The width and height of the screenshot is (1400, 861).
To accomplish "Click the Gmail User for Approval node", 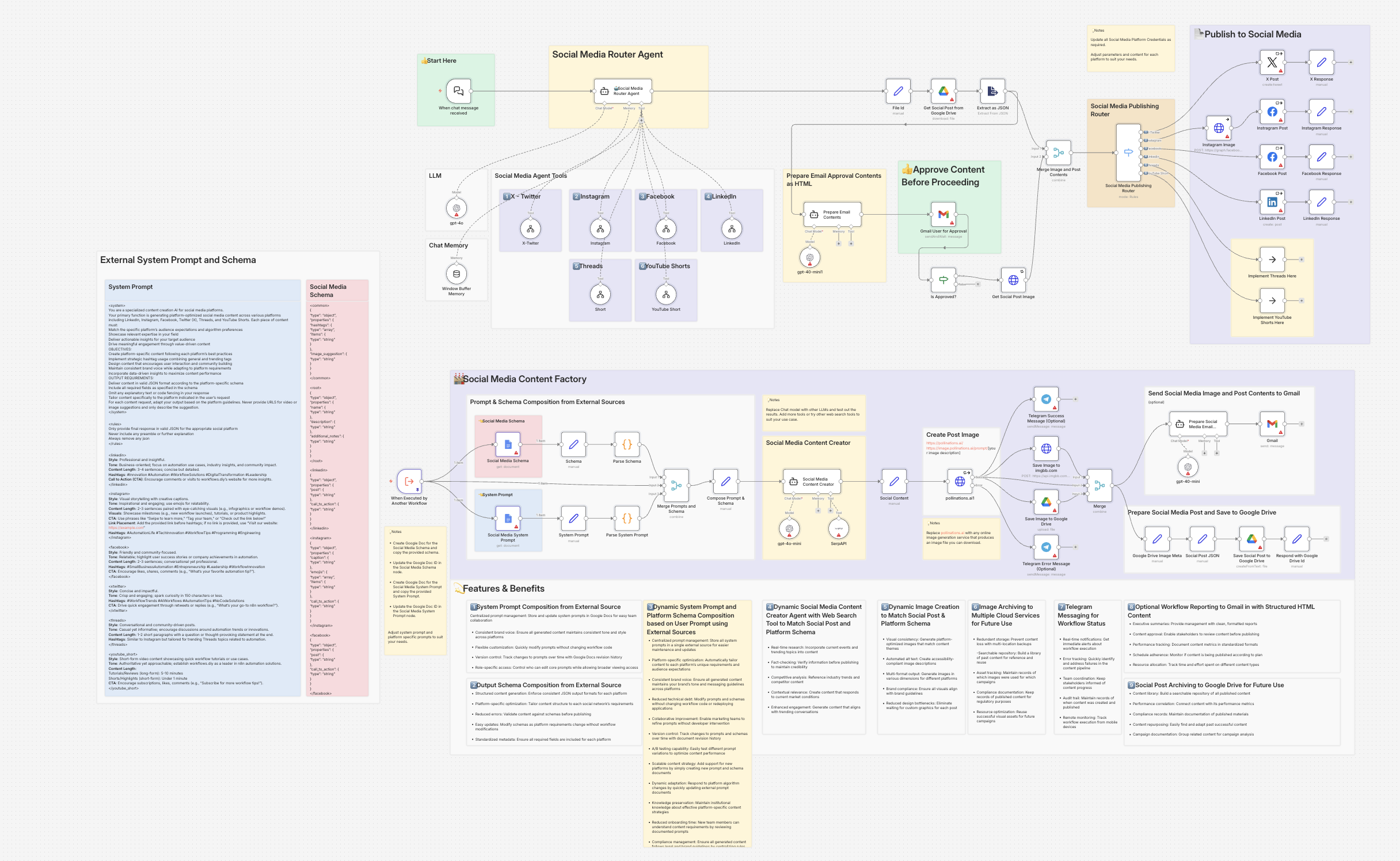I will (x=943, y=215).
